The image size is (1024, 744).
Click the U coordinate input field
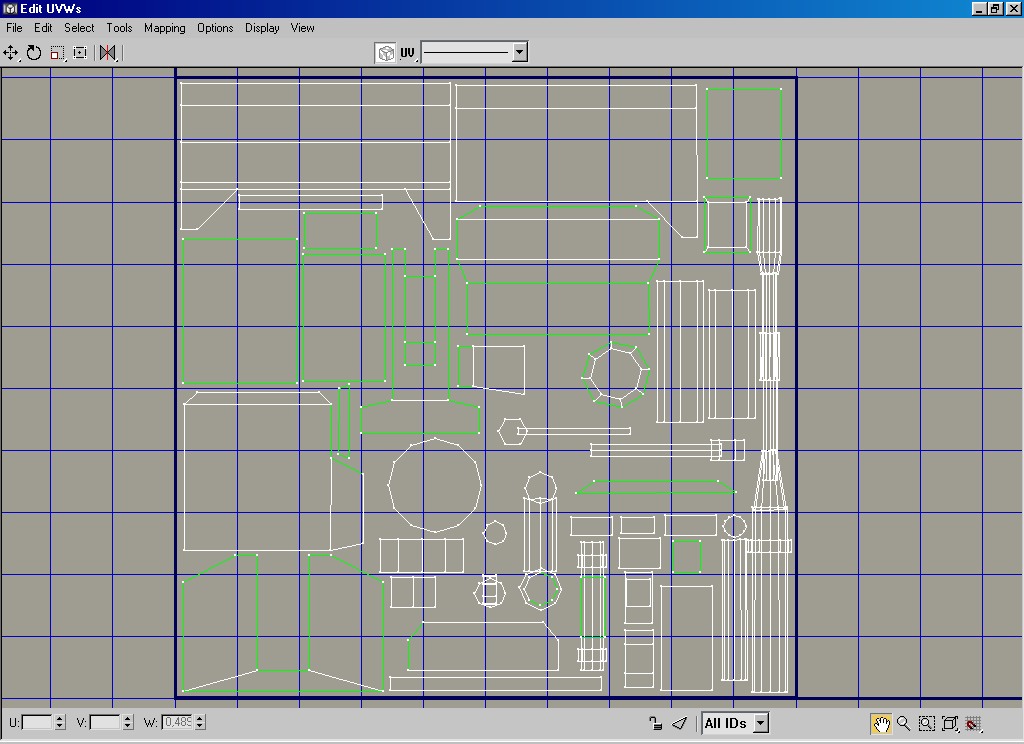tap(37, 722)
